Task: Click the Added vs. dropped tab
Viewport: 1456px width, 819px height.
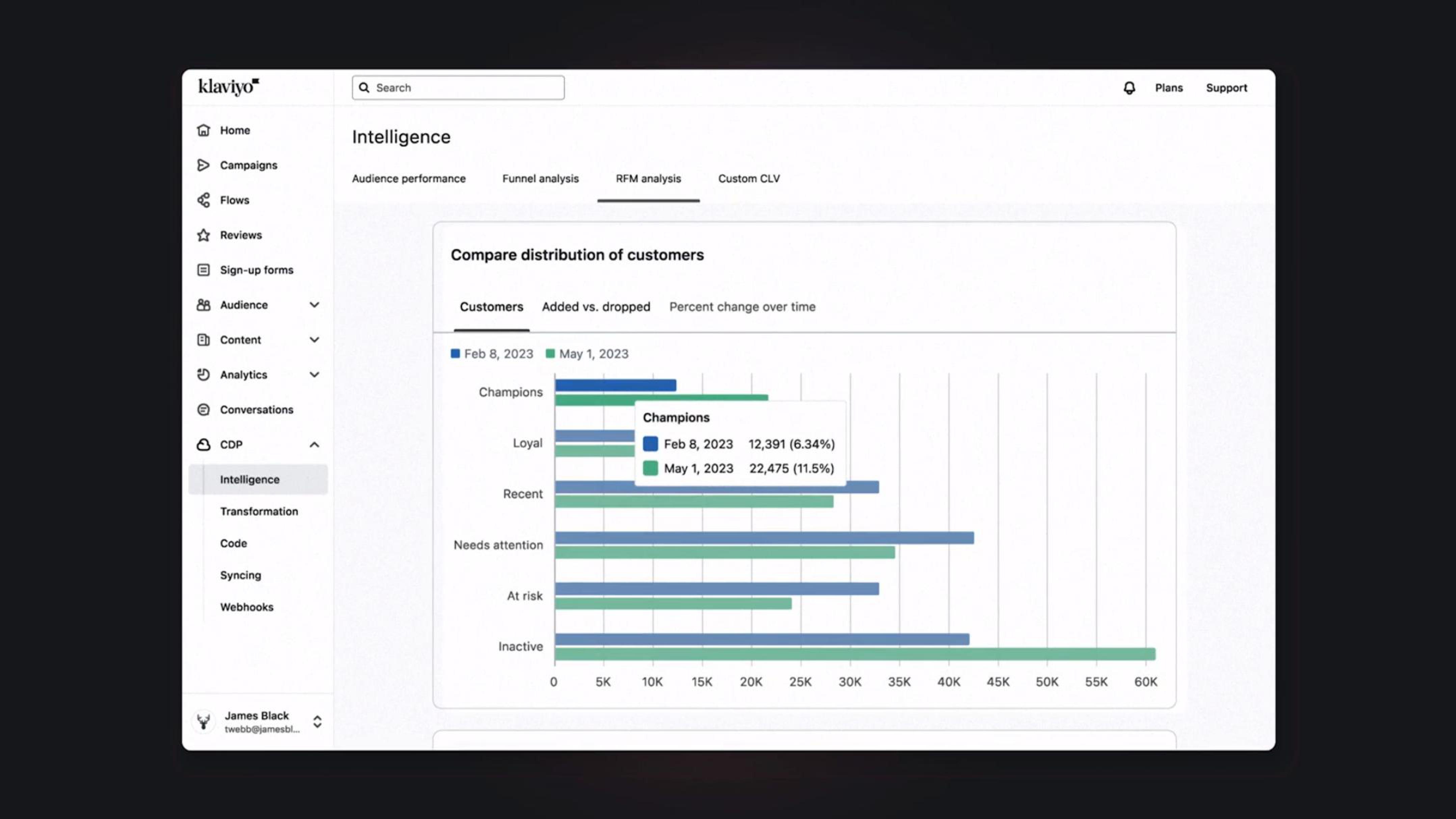Action: tap(596, 306)
